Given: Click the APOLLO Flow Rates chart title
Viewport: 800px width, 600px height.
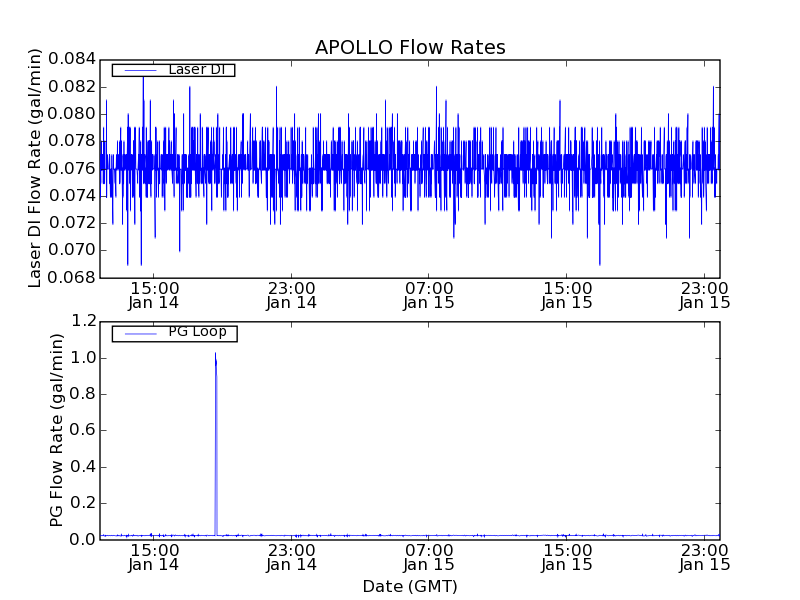Looking at the screenshot, I should point(410,48).
